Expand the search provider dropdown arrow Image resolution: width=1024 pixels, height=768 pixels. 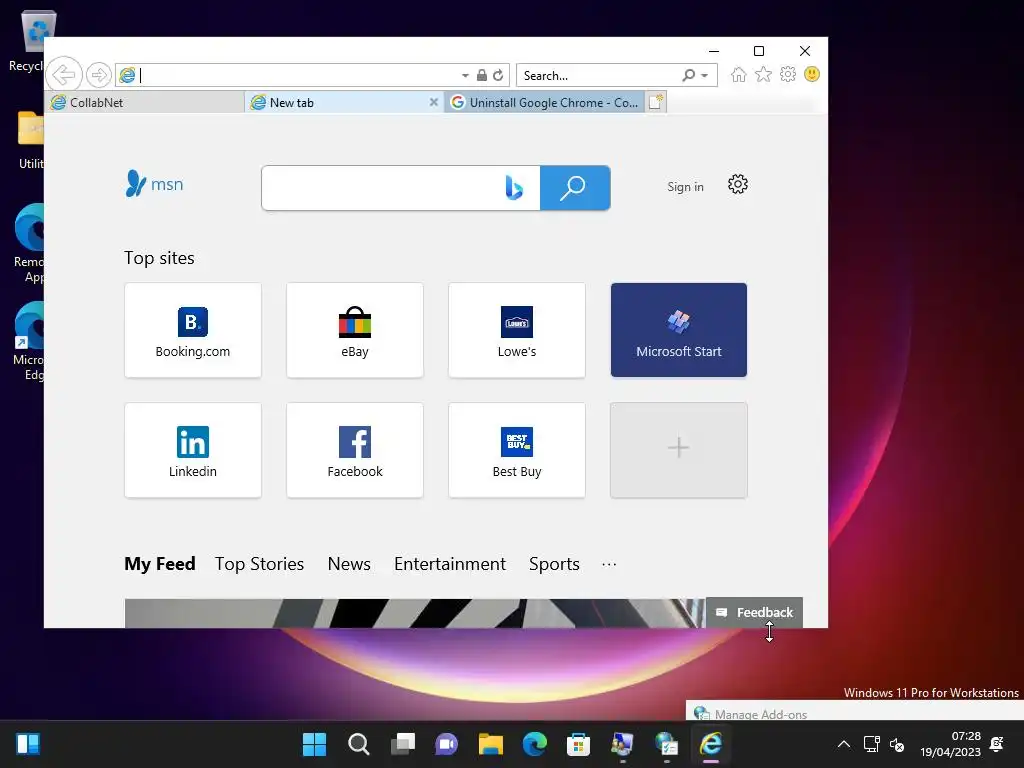[x=705, y=76]
